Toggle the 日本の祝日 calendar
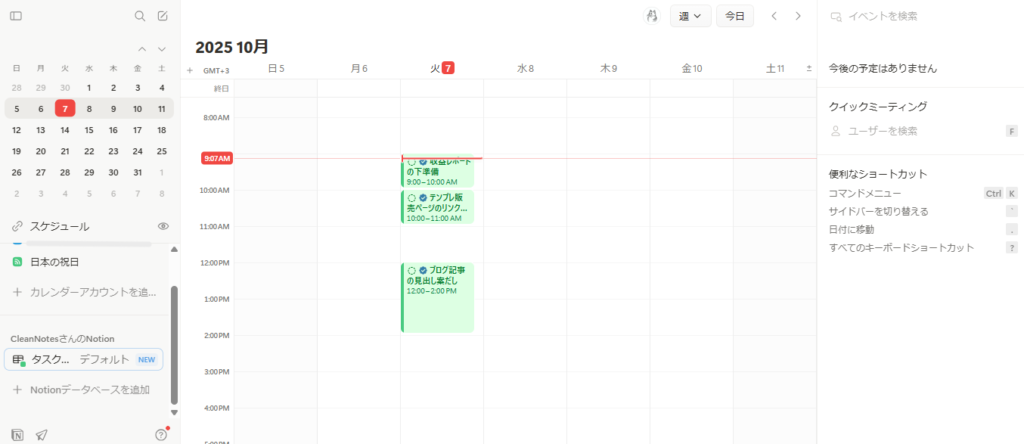Screen dimensions: 1024x444 click(17, 262)
